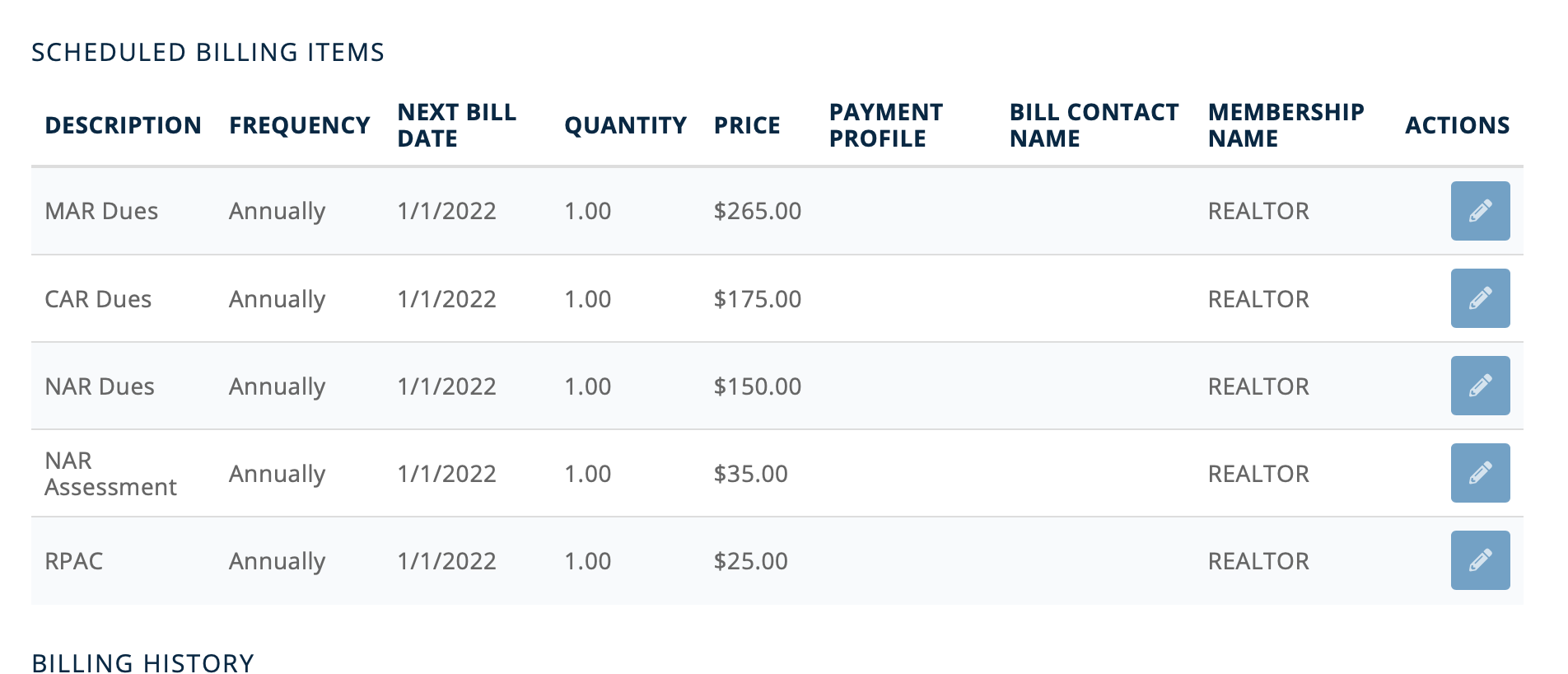Edit the CAR Dues billing item
Screen dimensions: 1568x674
(1480, 298)
